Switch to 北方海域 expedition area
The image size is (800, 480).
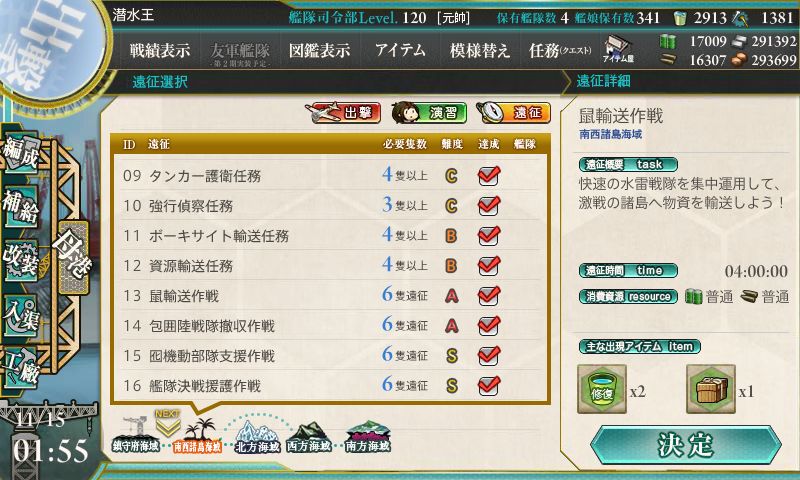tap(257, 437)
